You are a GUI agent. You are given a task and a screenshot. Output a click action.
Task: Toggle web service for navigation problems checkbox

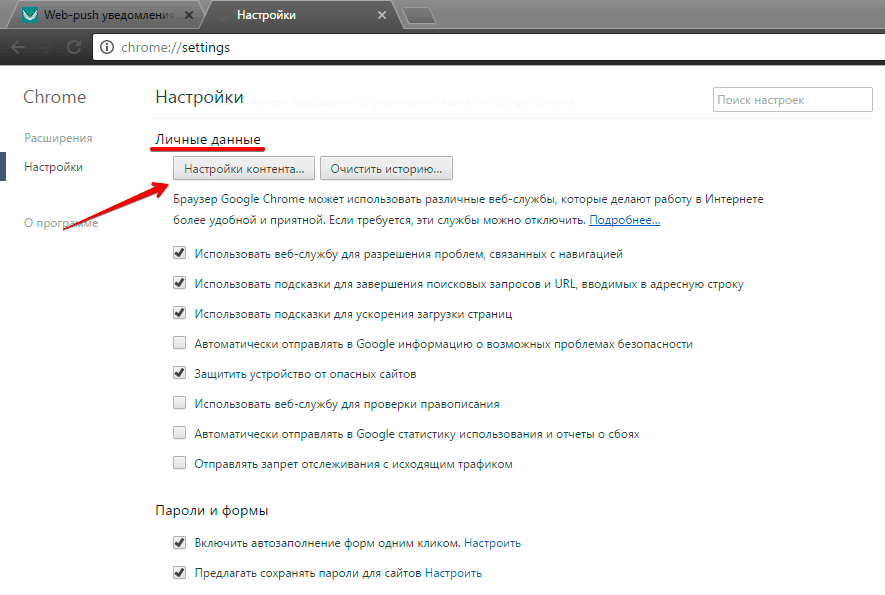coord(179,253)
